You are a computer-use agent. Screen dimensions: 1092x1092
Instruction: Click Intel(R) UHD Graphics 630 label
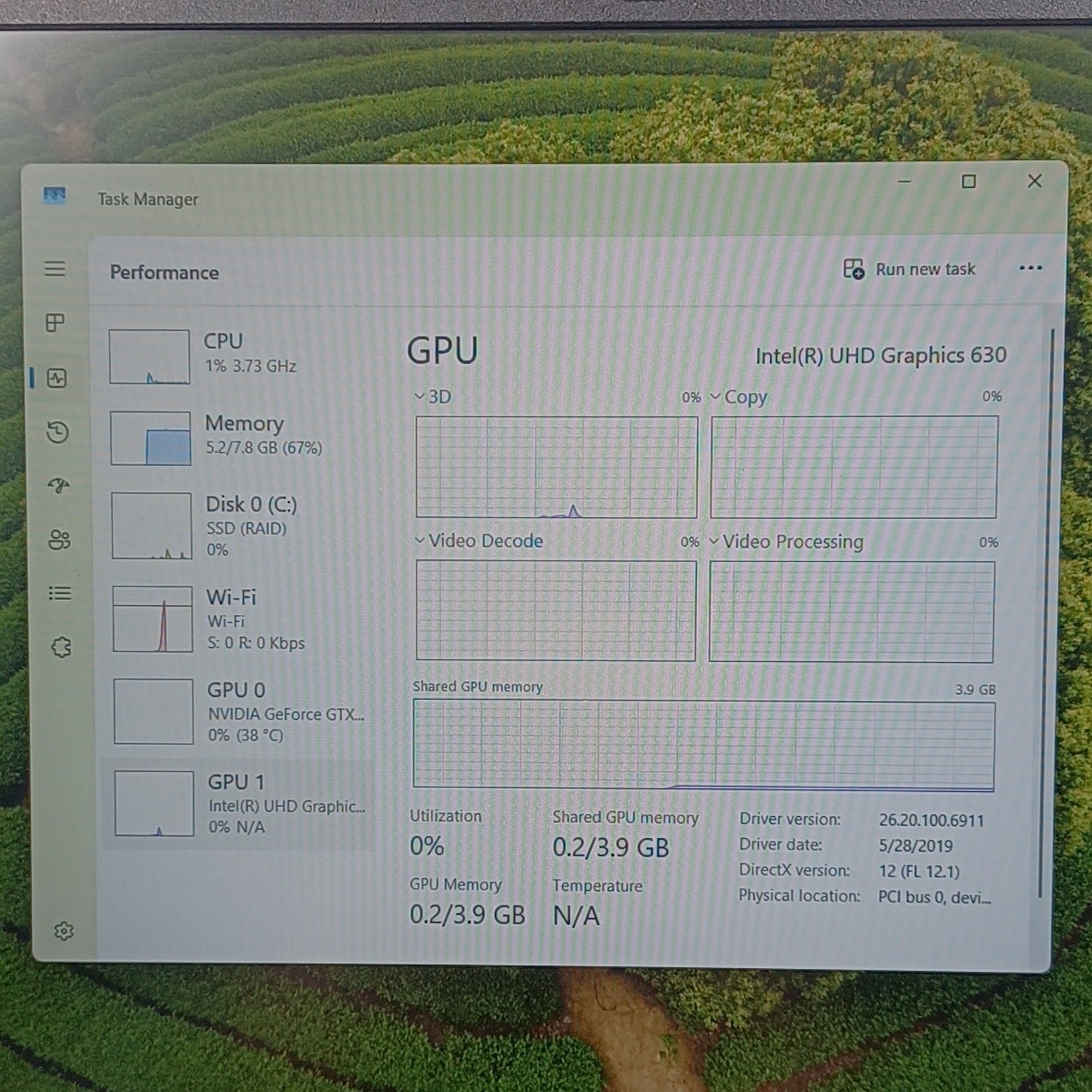(x=880, y=356)
